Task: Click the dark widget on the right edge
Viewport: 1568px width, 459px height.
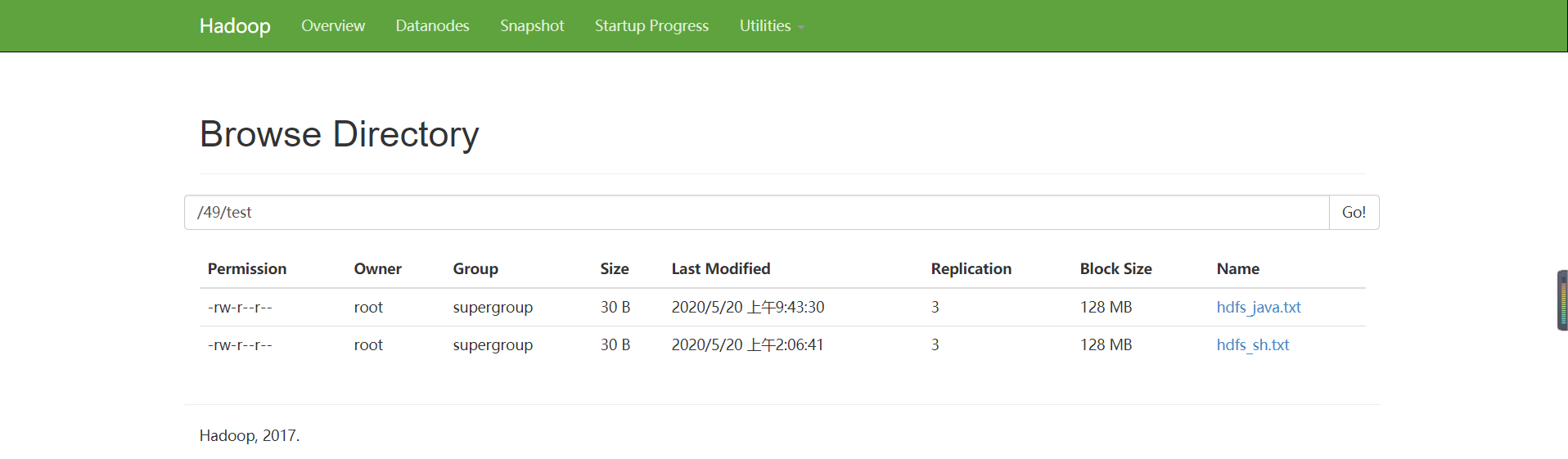Action: [1562, 300]
